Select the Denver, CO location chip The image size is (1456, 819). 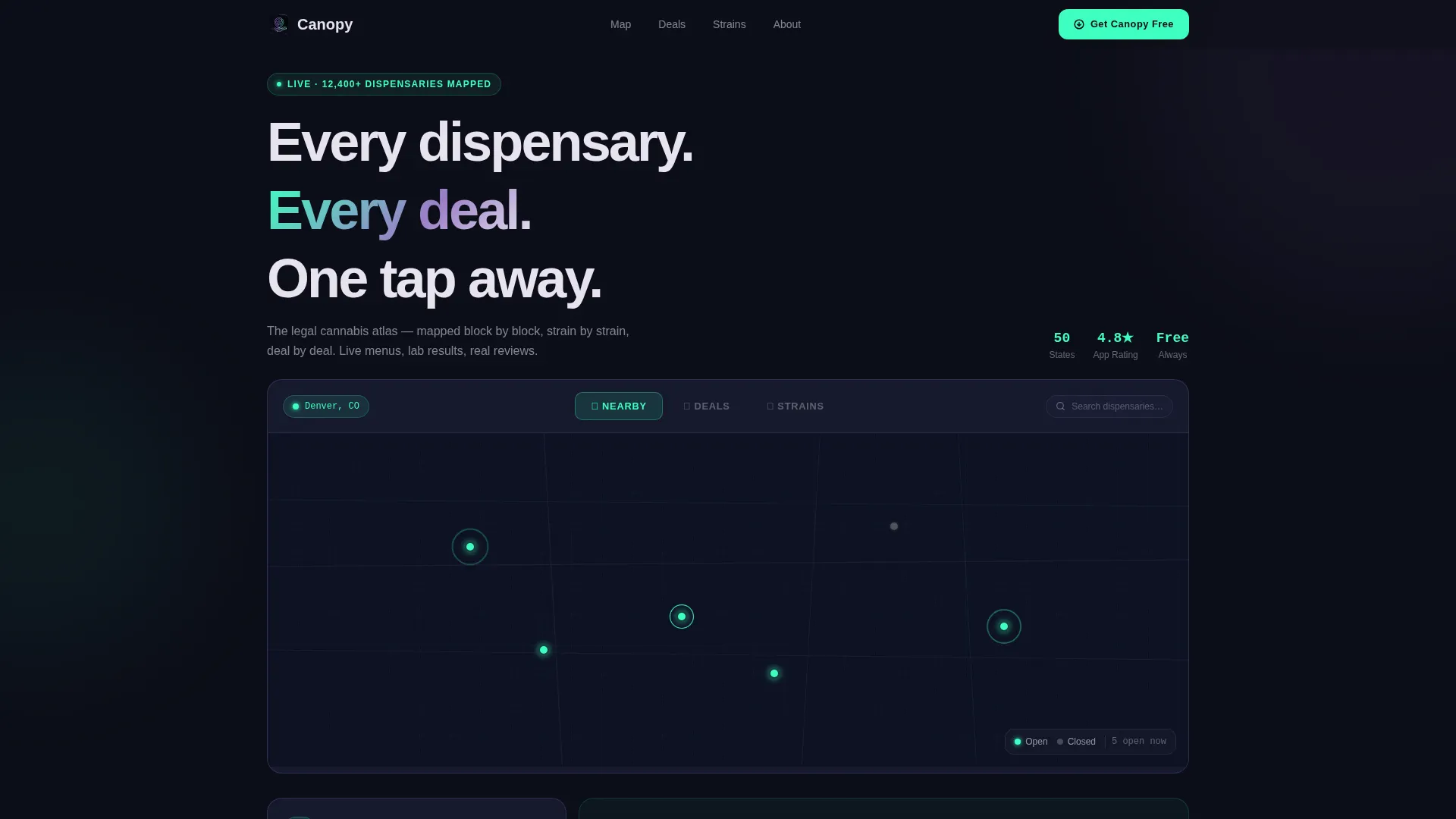(x=326, y=406)
